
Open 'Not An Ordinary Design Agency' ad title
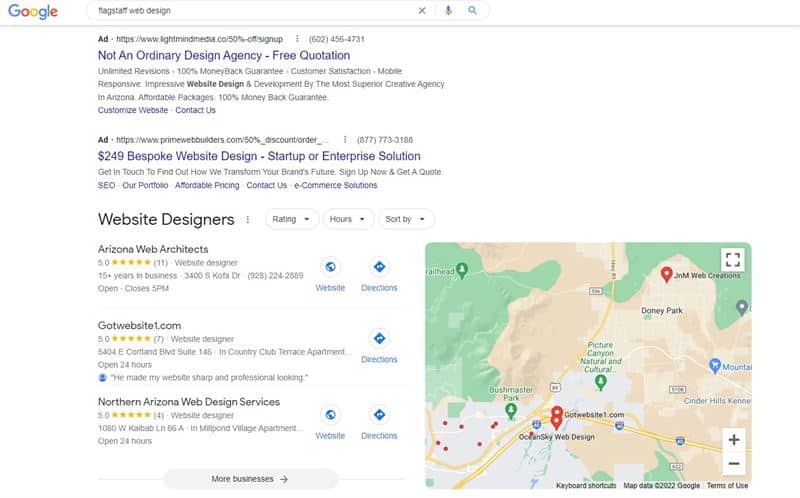coord(224,55)
